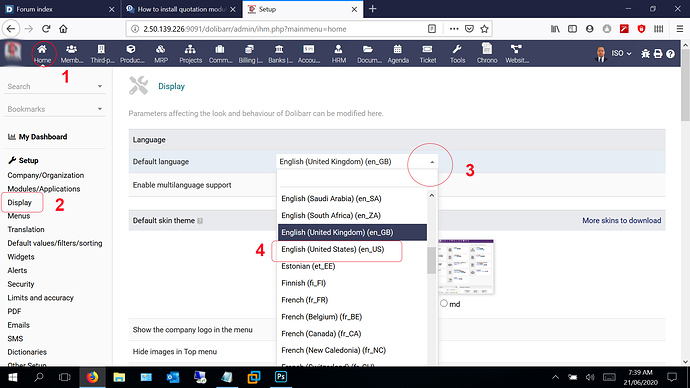Open Limits and accuracy link
690x388 pixels.
click(40, 298)
